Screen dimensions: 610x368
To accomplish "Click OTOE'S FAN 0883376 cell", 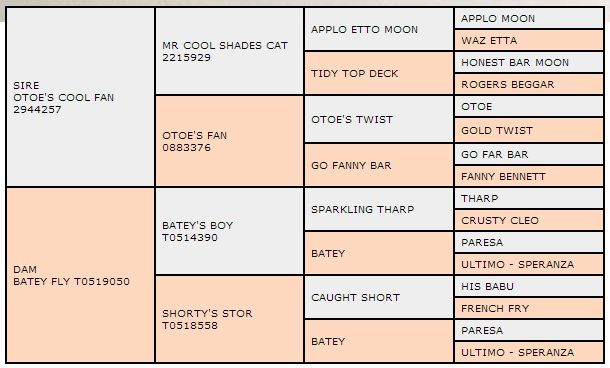I will (x=230, y=141).
